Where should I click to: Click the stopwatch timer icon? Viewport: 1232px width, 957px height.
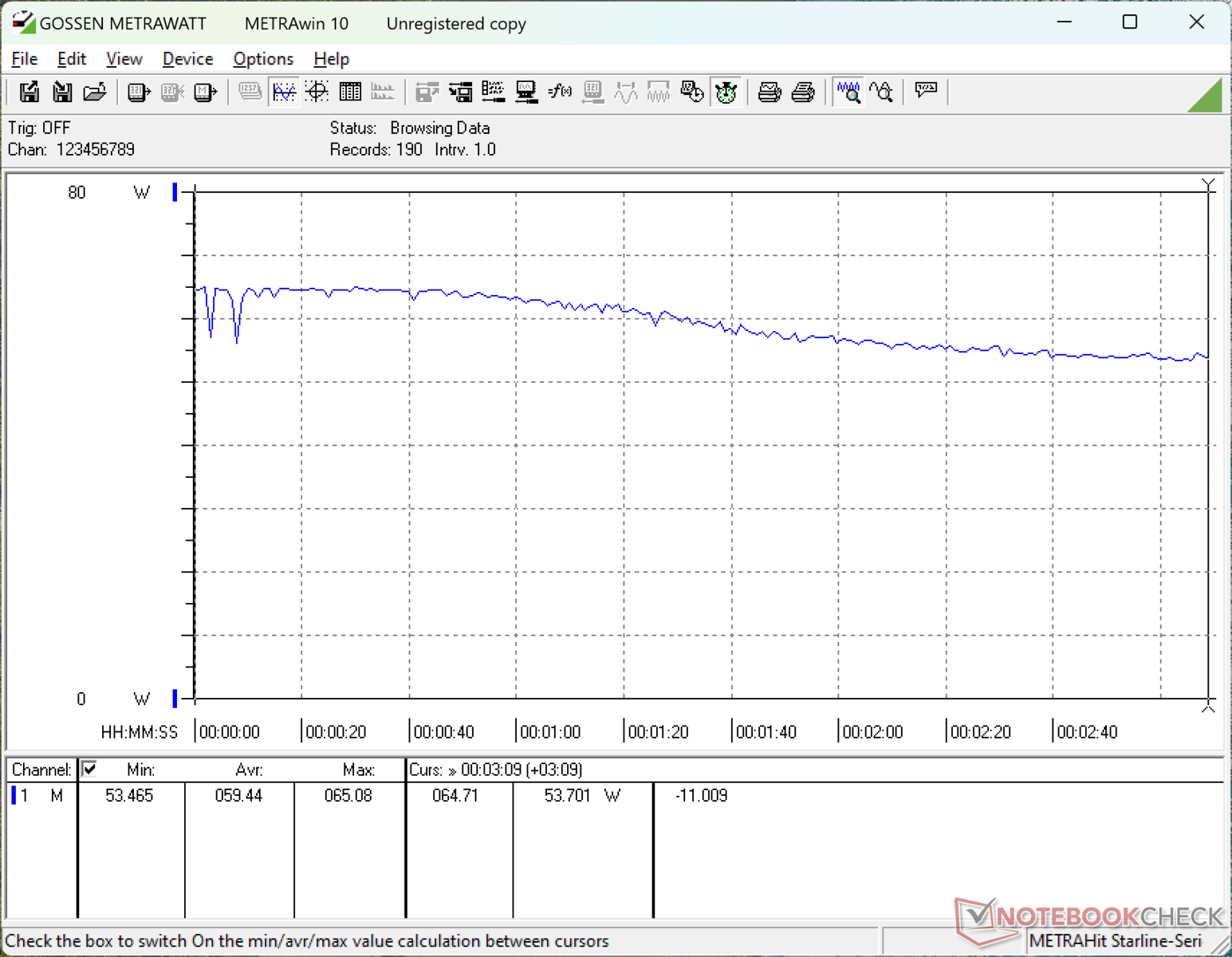pyautogui.click(x=726, y=93)
